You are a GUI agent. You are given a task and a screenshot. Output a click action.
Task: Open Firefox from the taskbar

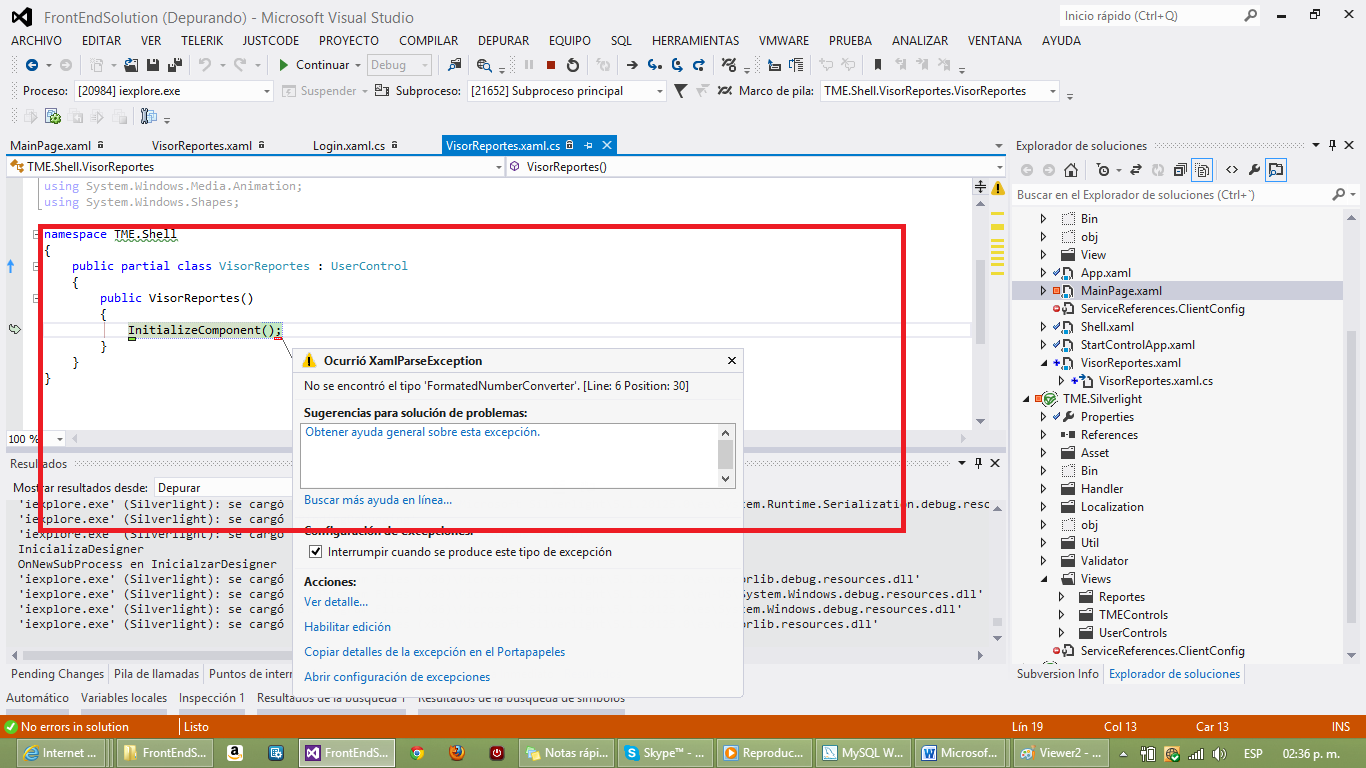[456, 753]
